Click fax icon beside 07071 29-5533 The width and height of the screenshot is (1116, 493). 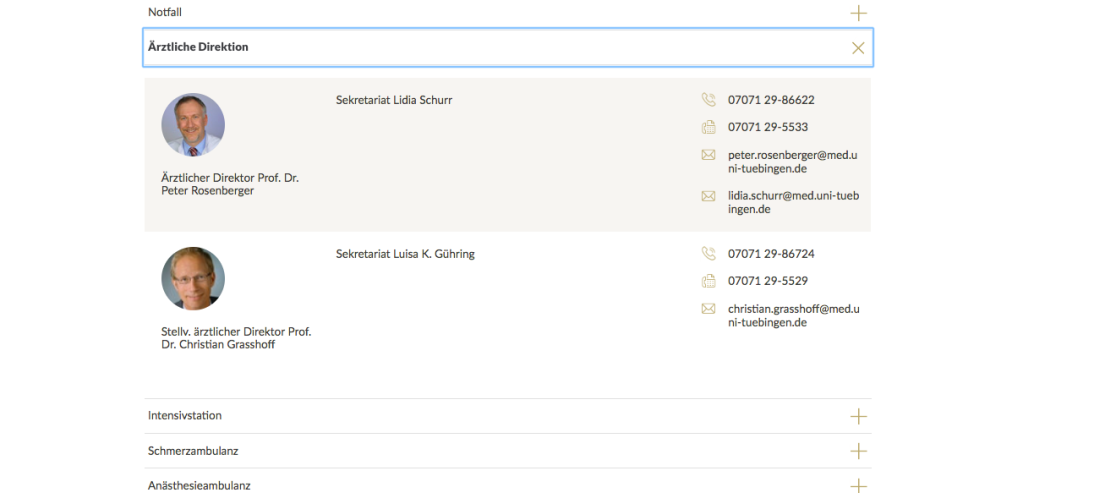click(708, 127)
